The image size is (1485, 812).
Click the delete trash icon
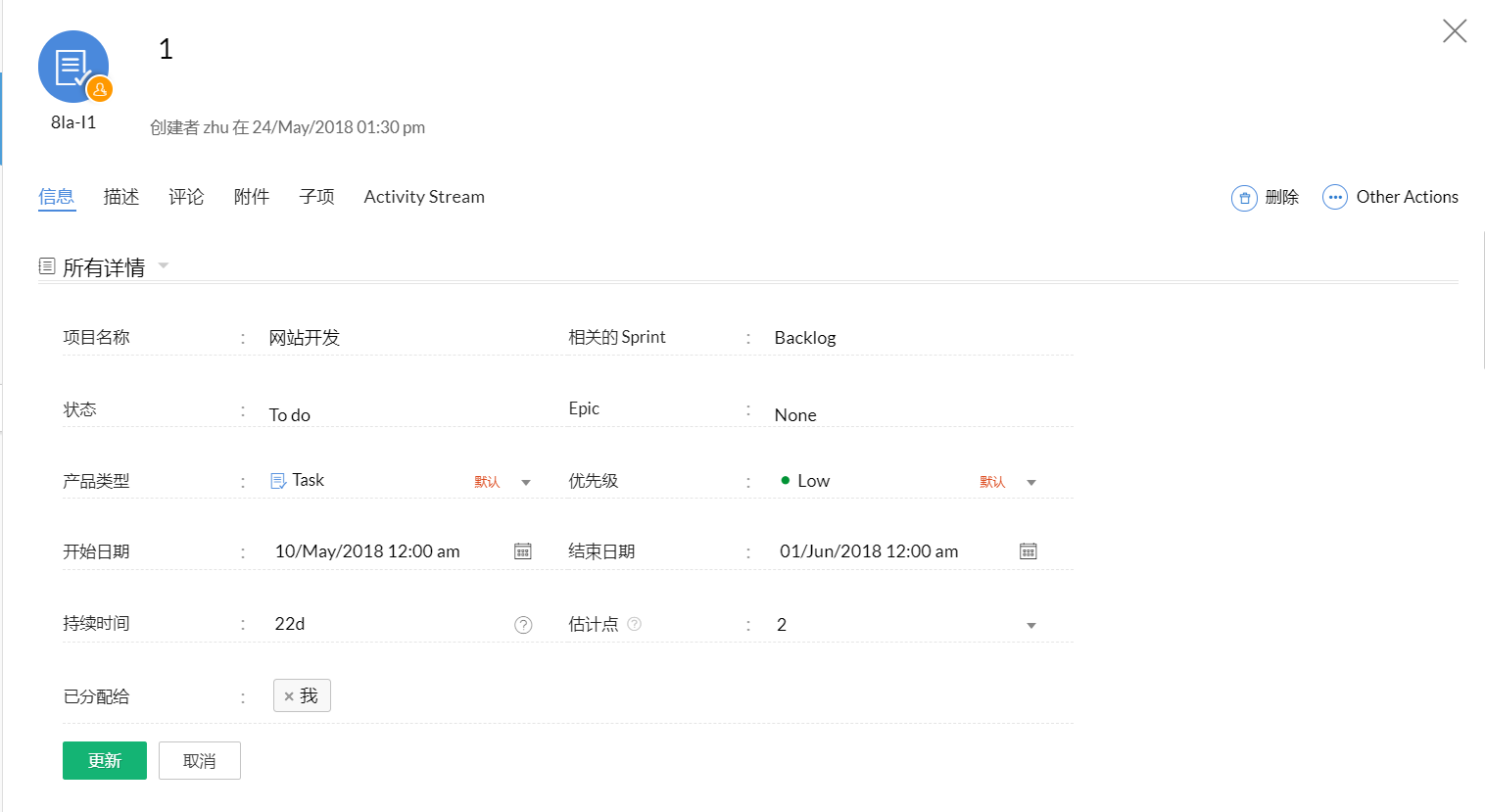pyautogui.click(x=1243, y=198)
